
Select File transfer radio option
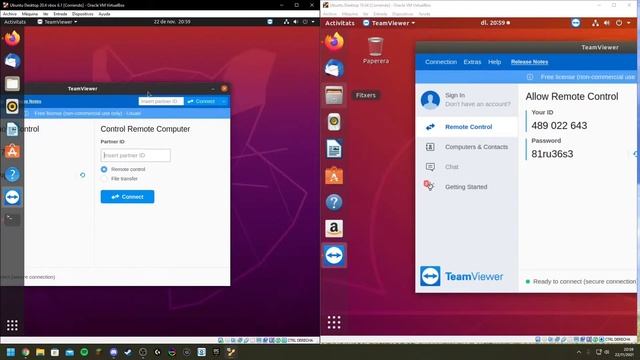[x=104, y=179]
